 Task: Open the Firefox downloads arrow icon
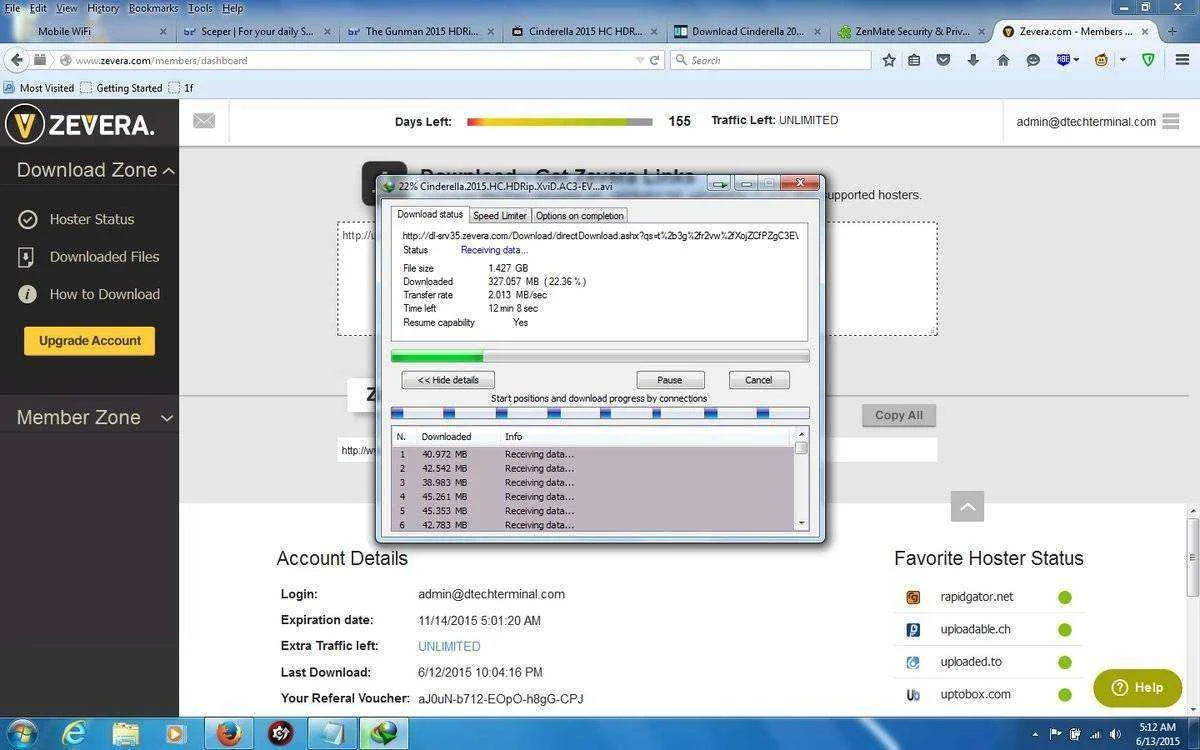[x=973, y=60]
